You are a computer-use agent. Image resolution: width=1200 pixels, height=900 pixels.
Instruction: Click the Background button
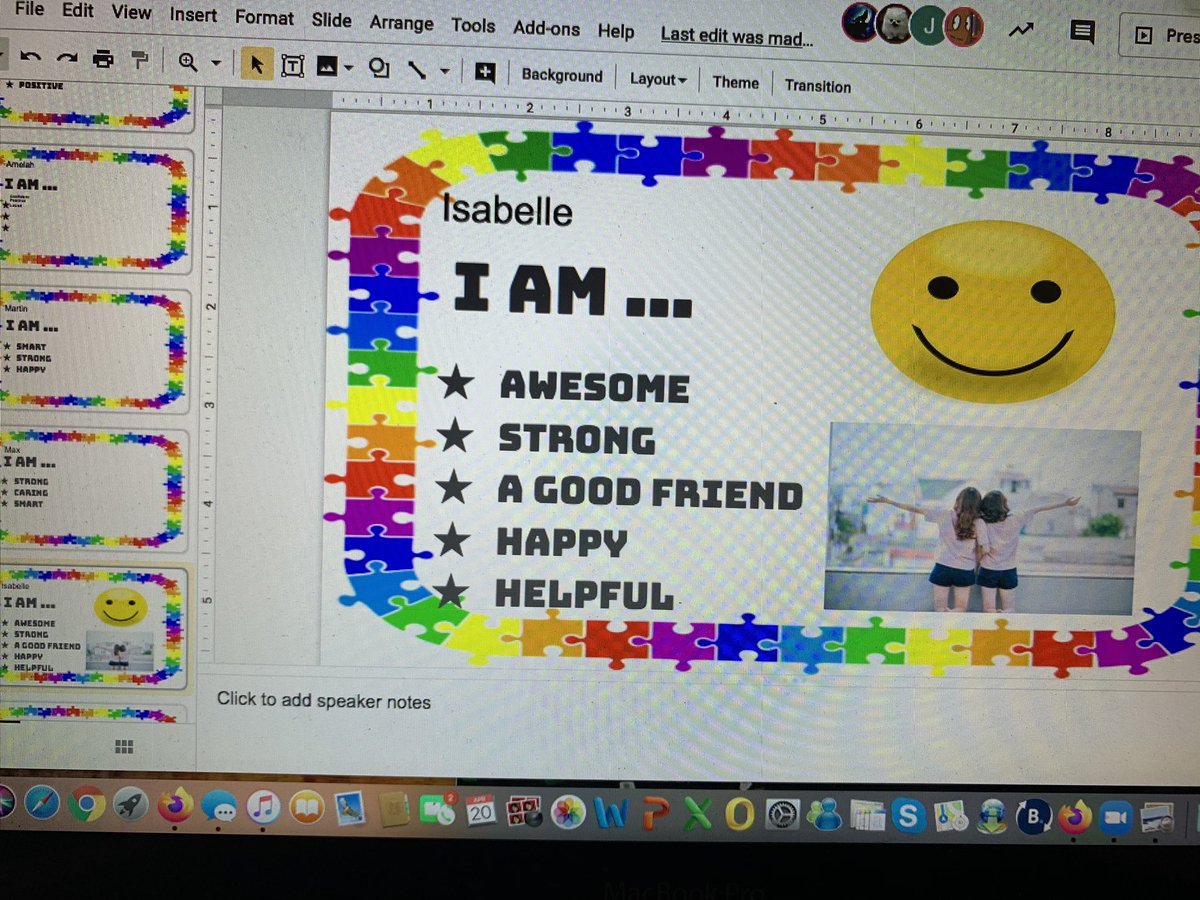562,76
